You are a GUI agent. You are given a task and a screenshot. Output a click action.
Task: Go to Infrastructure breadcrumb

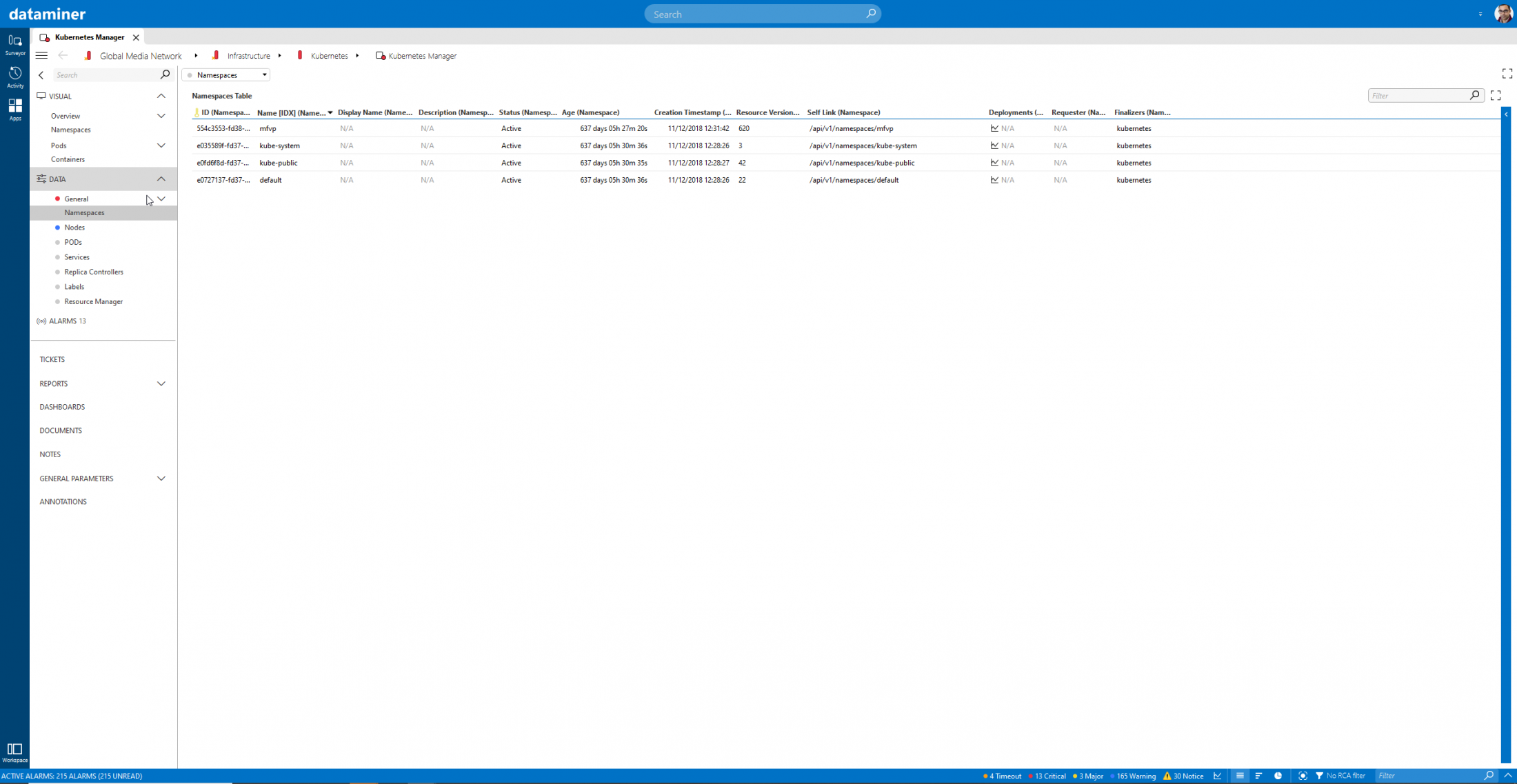[x=248, y=56]
